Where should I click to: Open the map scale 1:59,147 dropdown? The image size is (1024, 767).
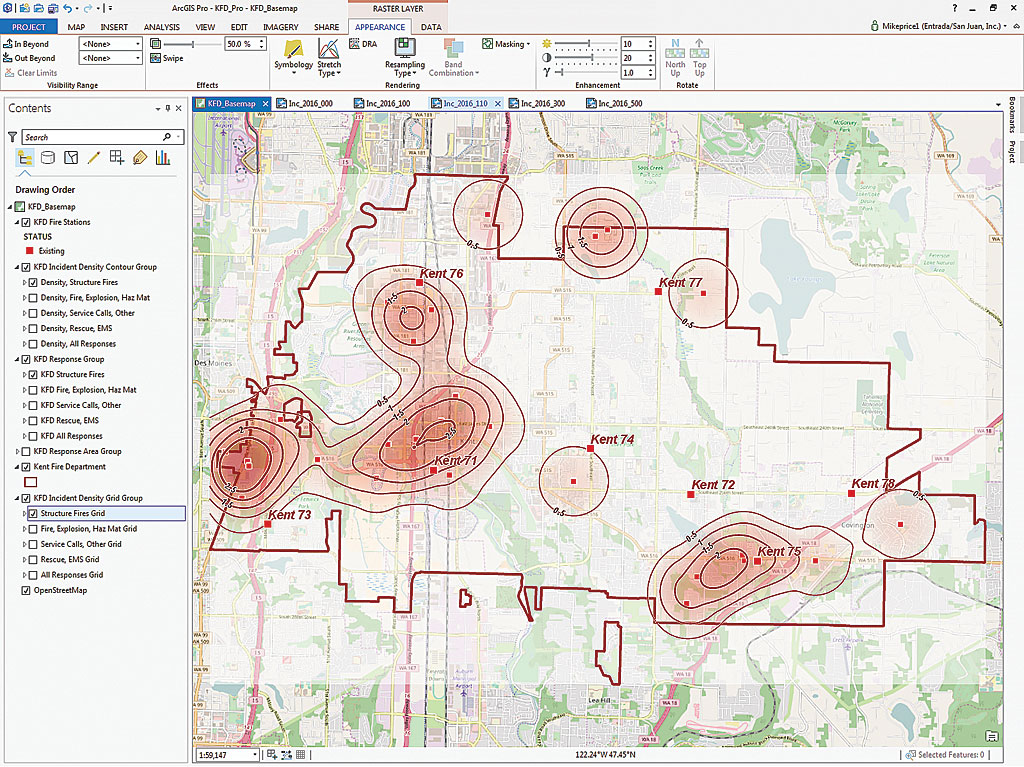click(x=227, y=755)
